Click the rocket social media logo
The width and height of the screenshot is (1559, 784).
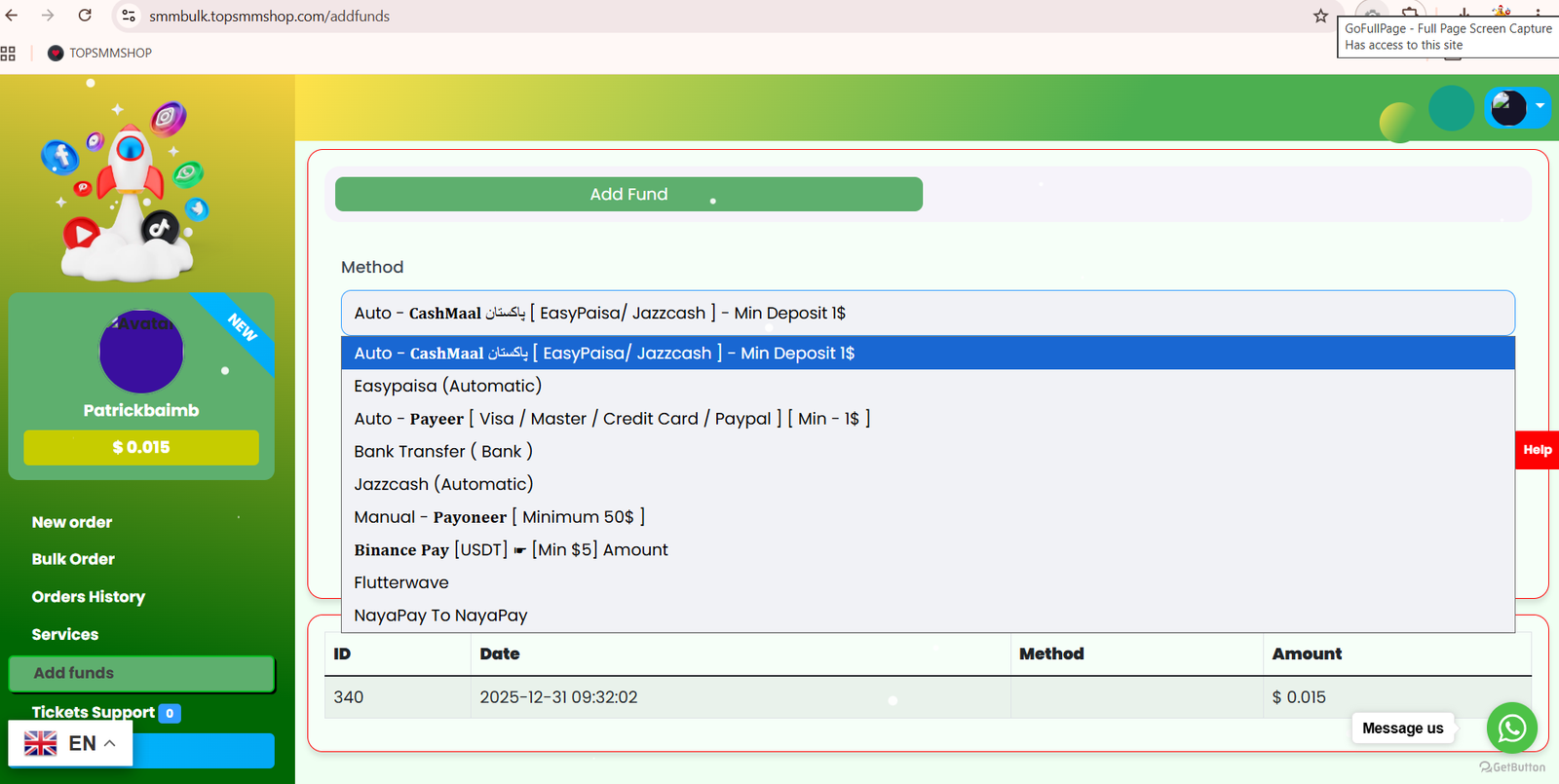tap(127, 190)
